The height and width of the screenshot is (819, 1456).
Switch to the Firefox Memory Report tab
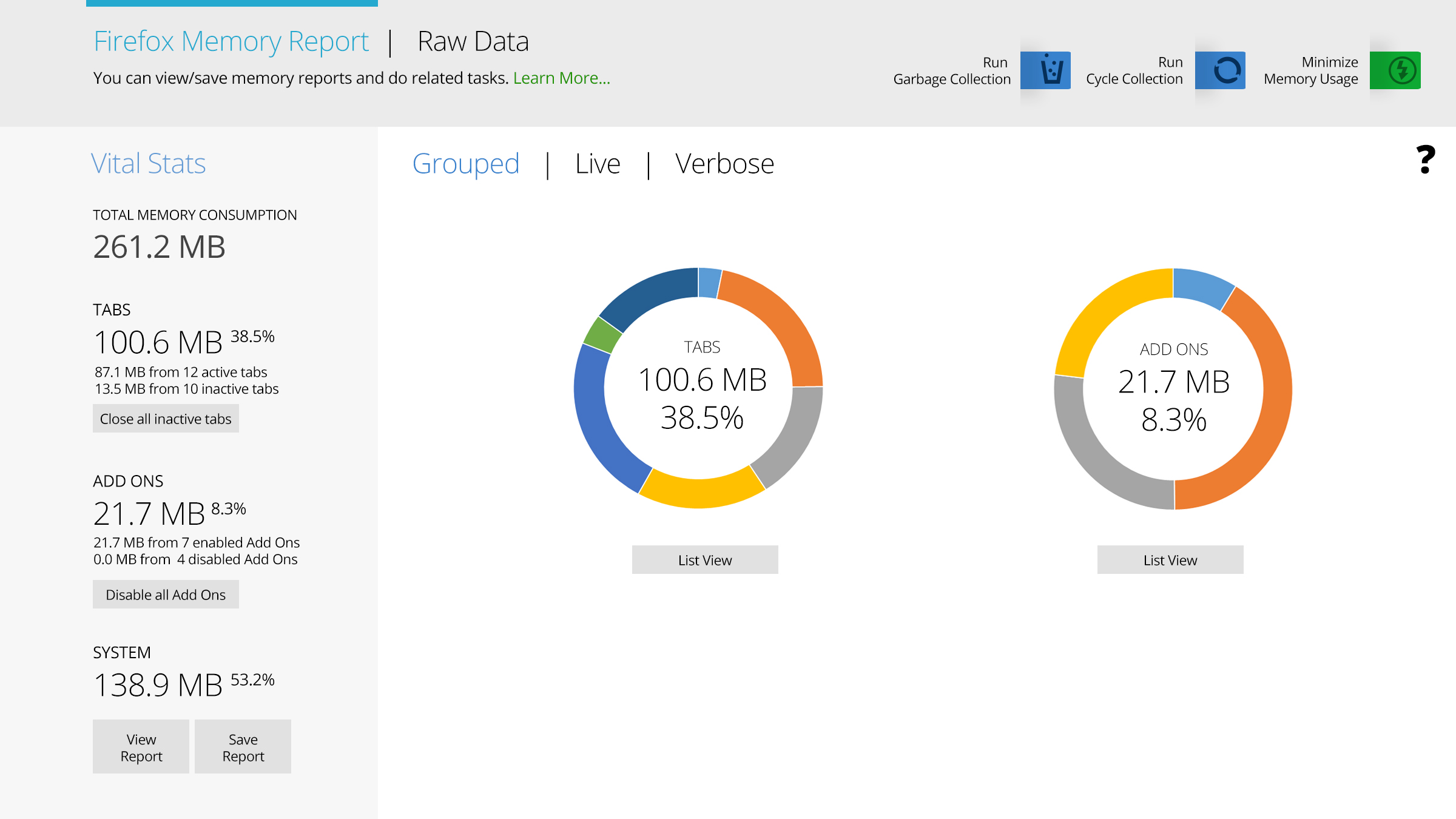coord(231,41)
